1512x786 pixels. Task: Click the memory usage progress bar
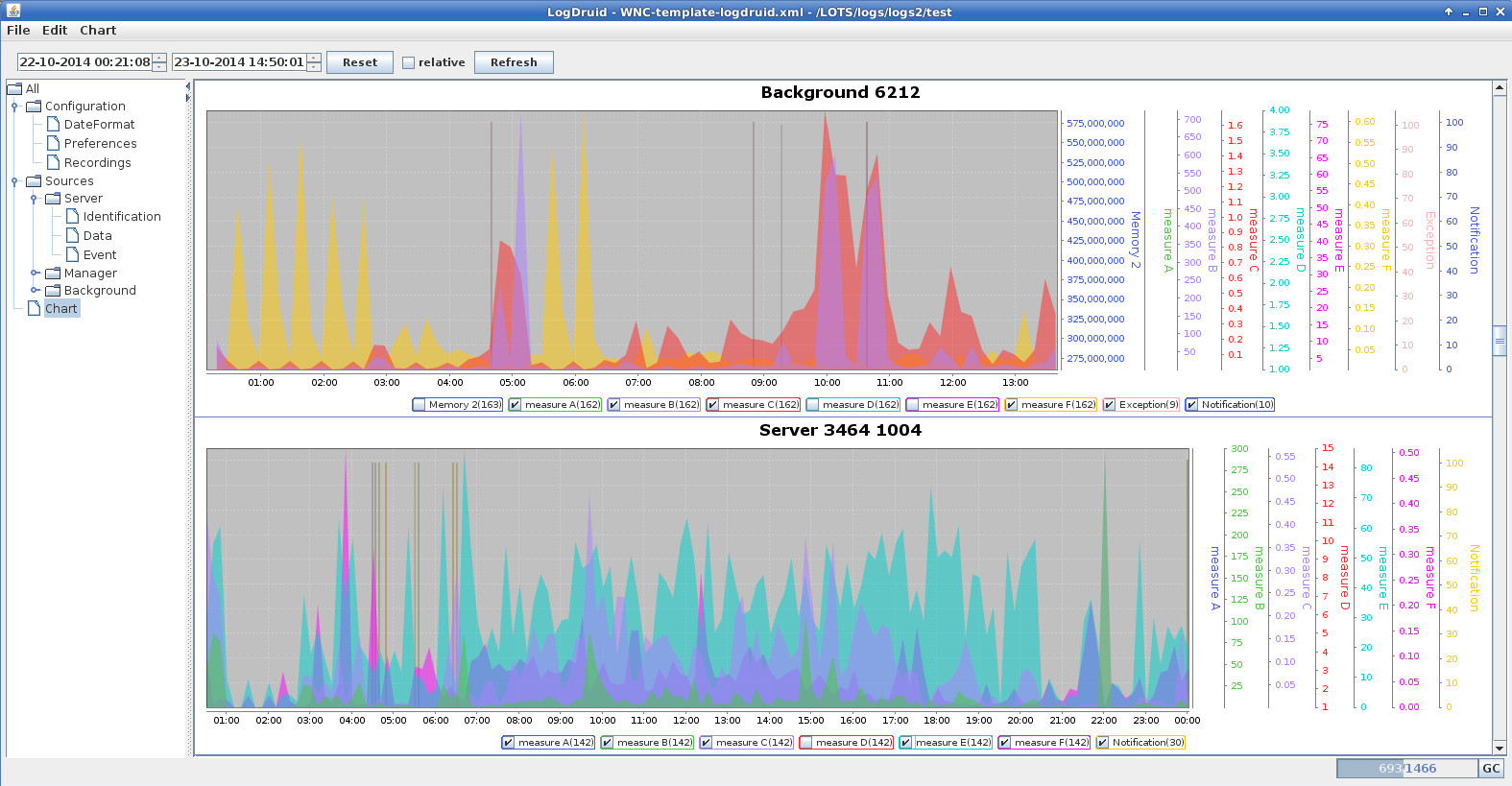[1407, 769]
